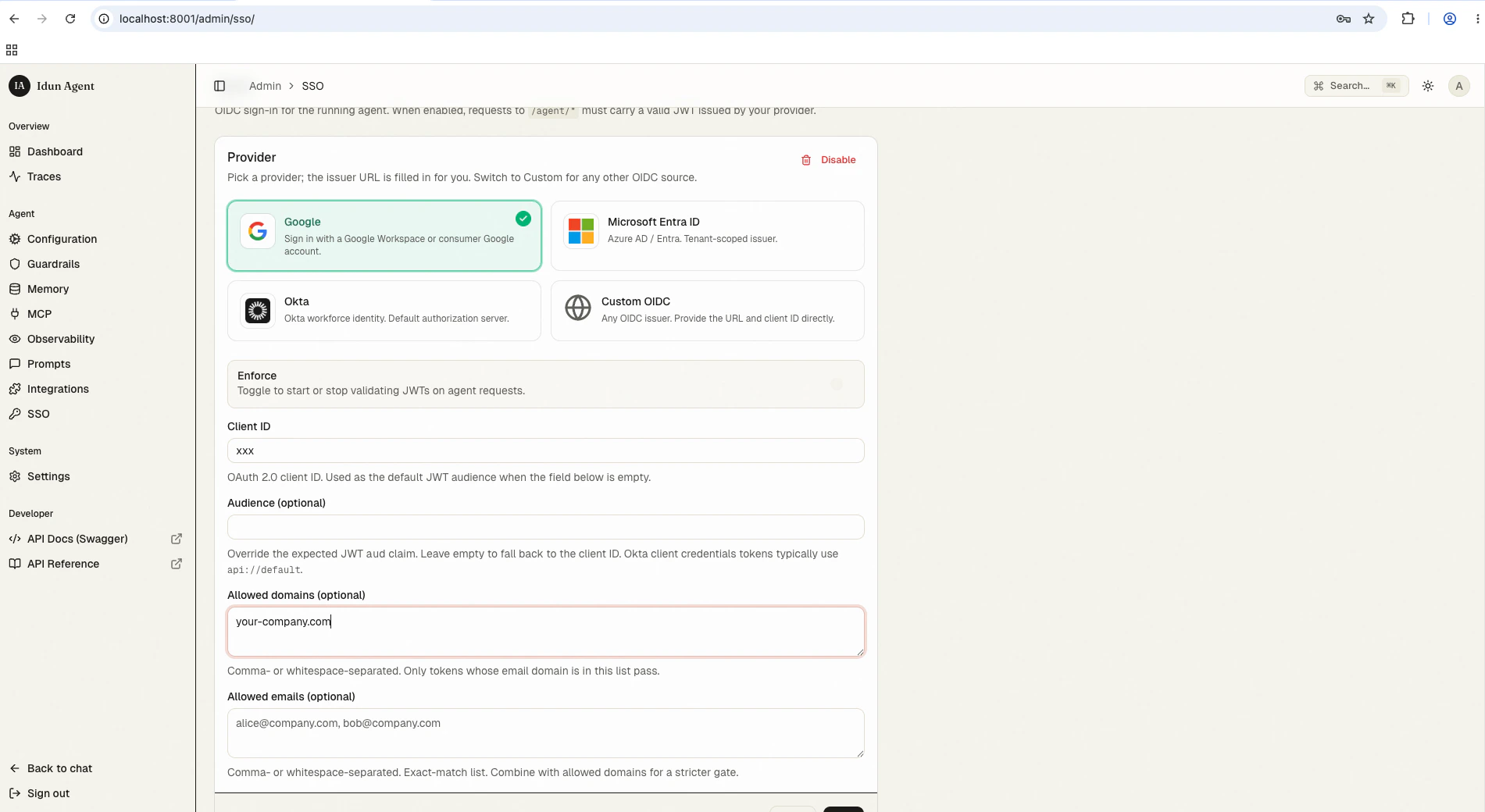Bookmark this page with the star icon
This screenshot has height=812, width=1485.
(1369, 19)
